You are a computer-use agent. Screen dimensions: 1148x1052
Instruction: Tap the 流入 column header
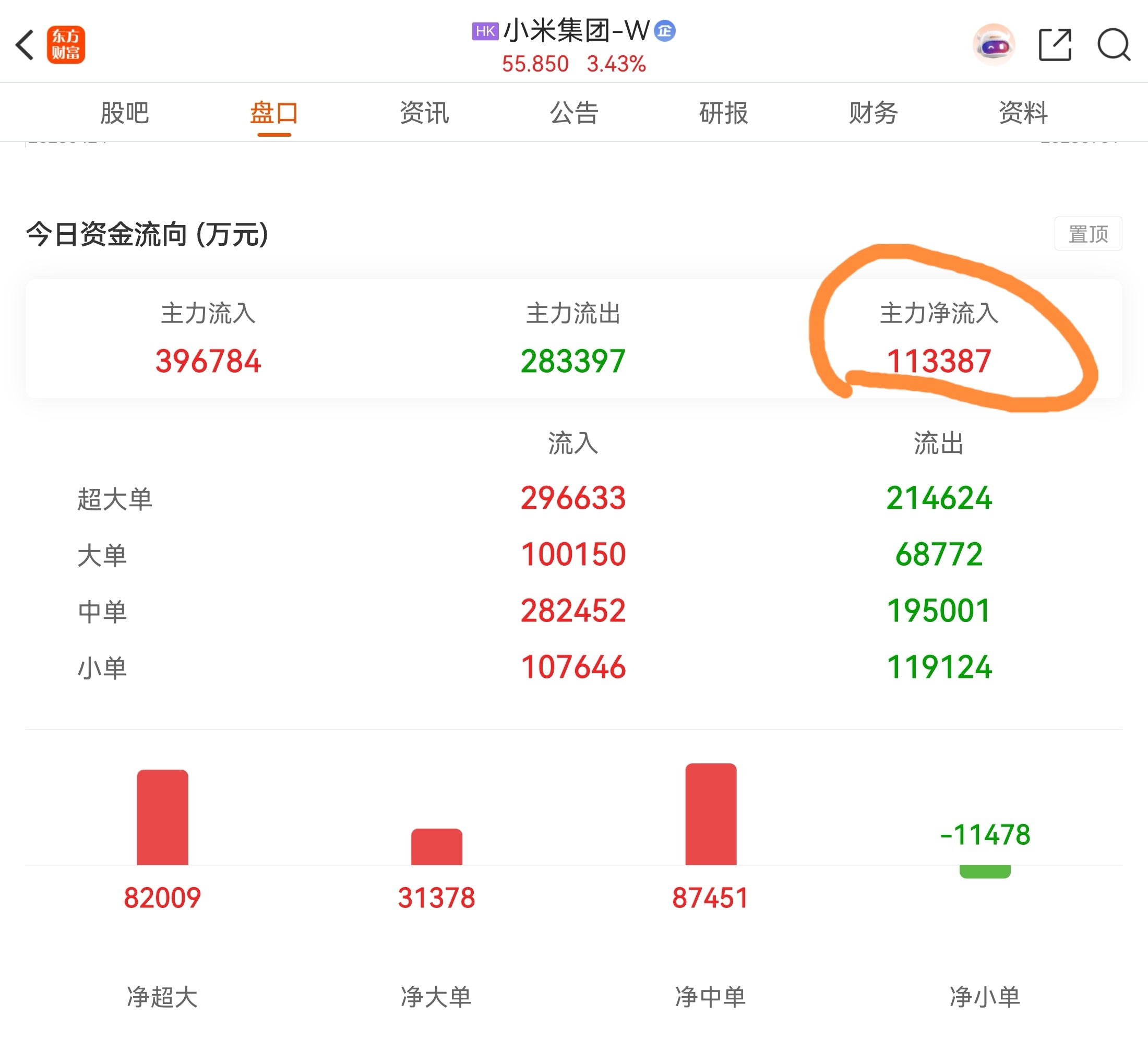(573, 443)
